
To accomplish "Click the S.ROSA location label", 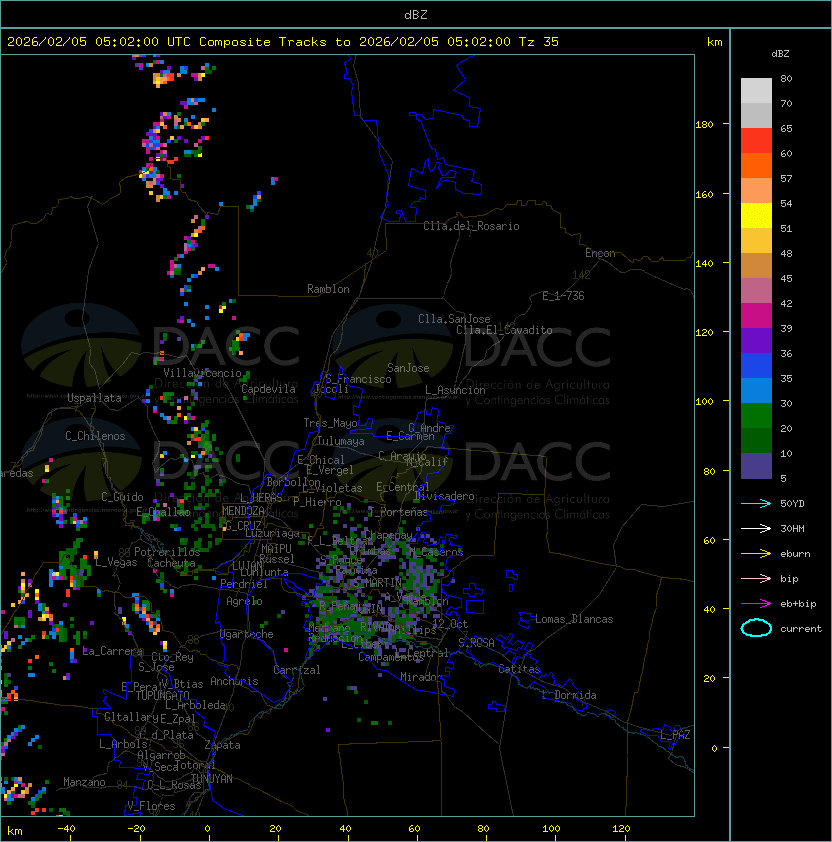I will [x=476, y=642].
